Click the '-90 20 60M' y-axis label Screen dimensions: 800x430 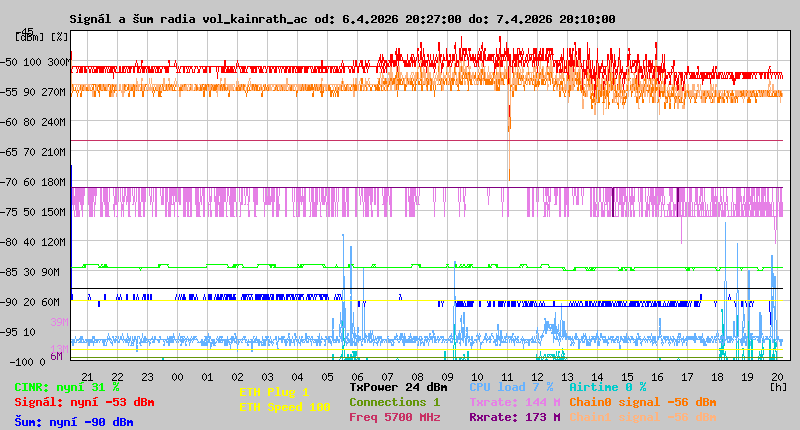tap(31, 302)
